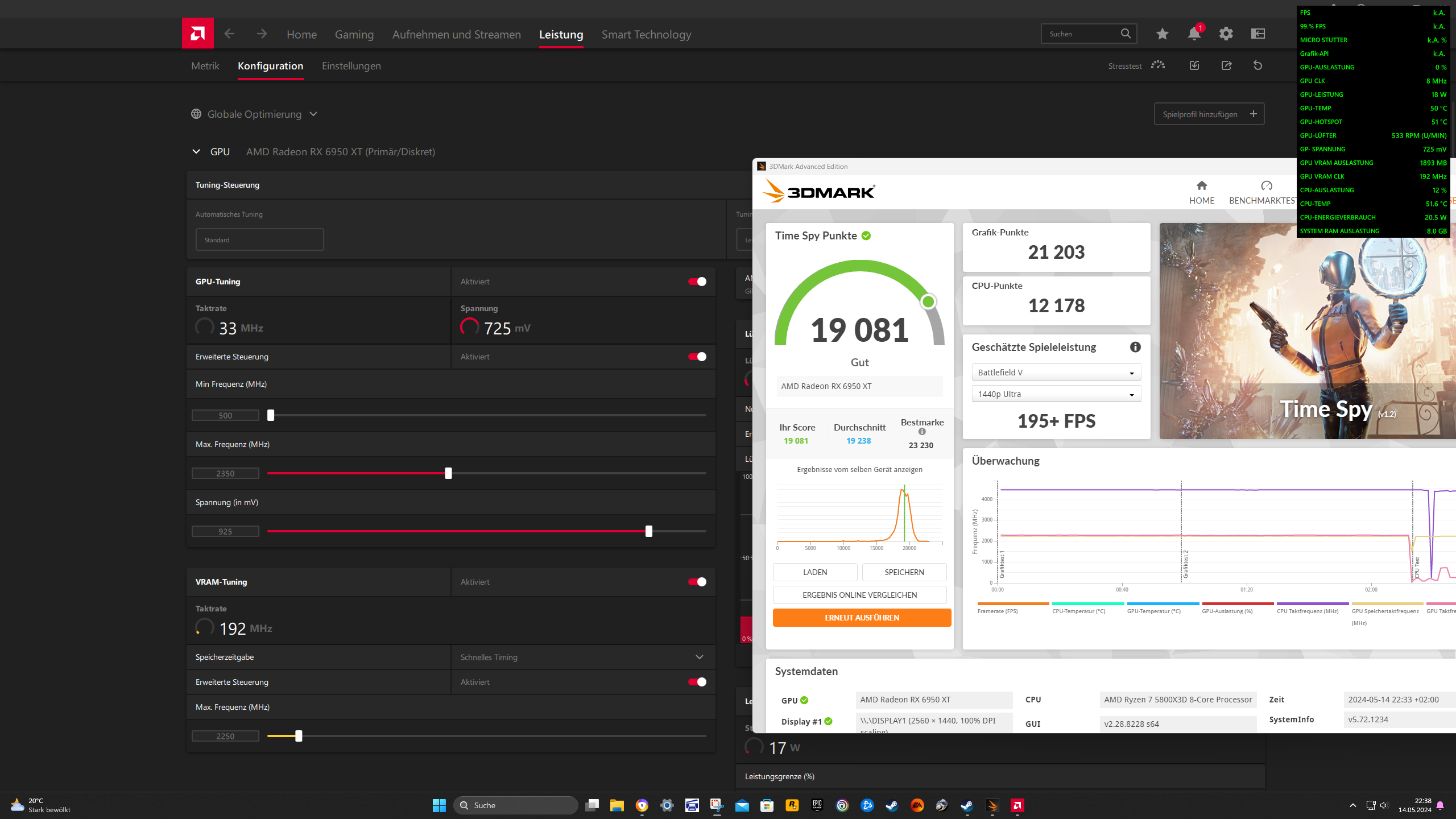This screenshot has width=1456, height=819.
Task: Click the estimated game performance info icon
Action: tap(1135, 347)
